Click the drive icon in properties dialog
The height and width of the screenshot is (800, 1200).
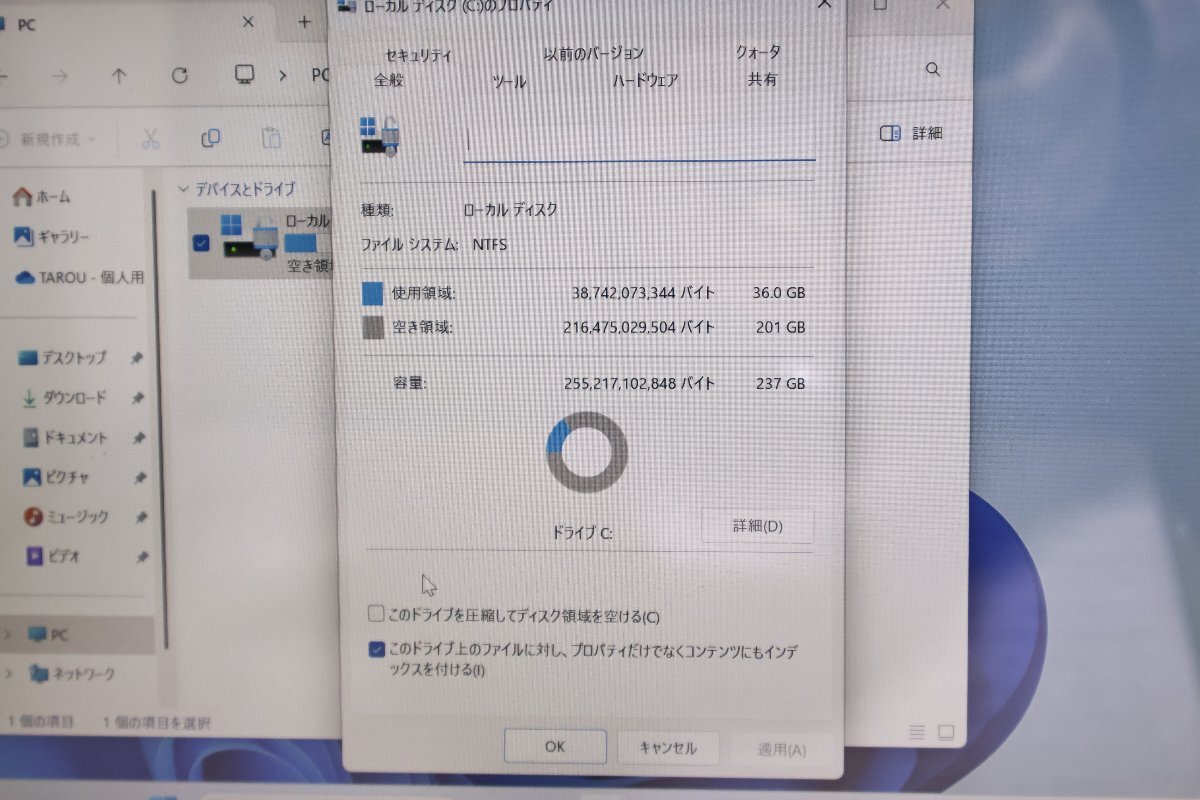pyautogui.click(x=380, y=137)
